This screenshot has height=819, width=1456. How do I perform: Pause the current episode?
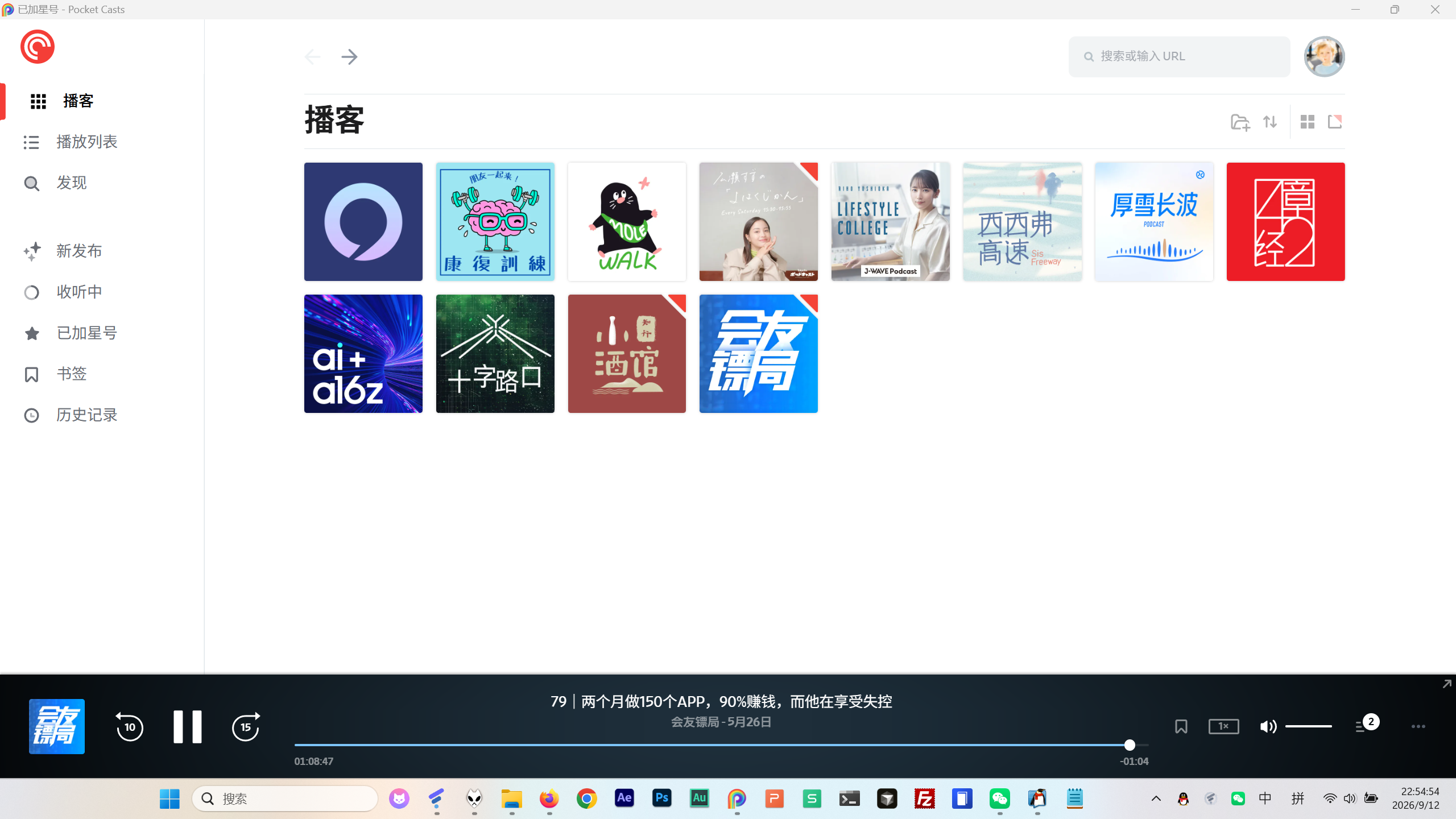[x=188, y=727]
